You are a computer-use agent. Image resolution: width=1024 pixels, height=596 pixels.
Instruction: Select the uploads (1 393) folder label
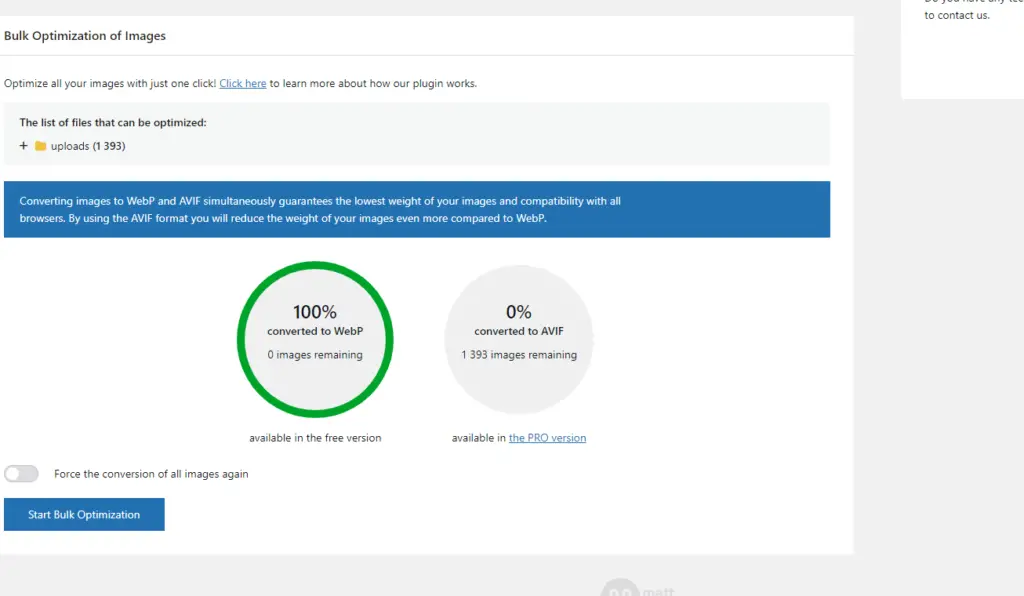coord(88,146)
